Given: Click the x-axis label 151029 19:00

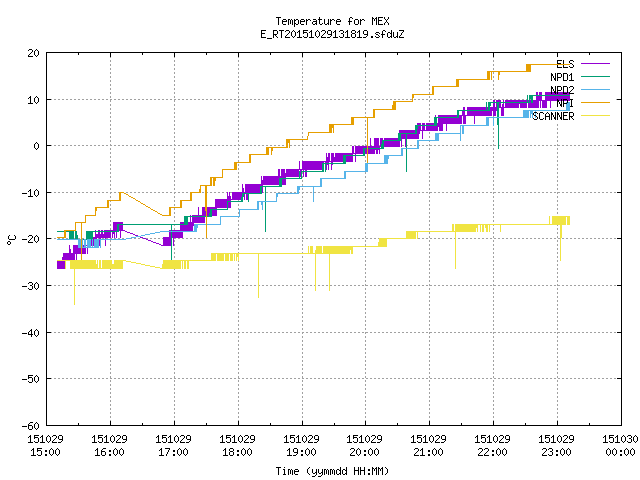Looking at the screenshot, I should [302, 446].
